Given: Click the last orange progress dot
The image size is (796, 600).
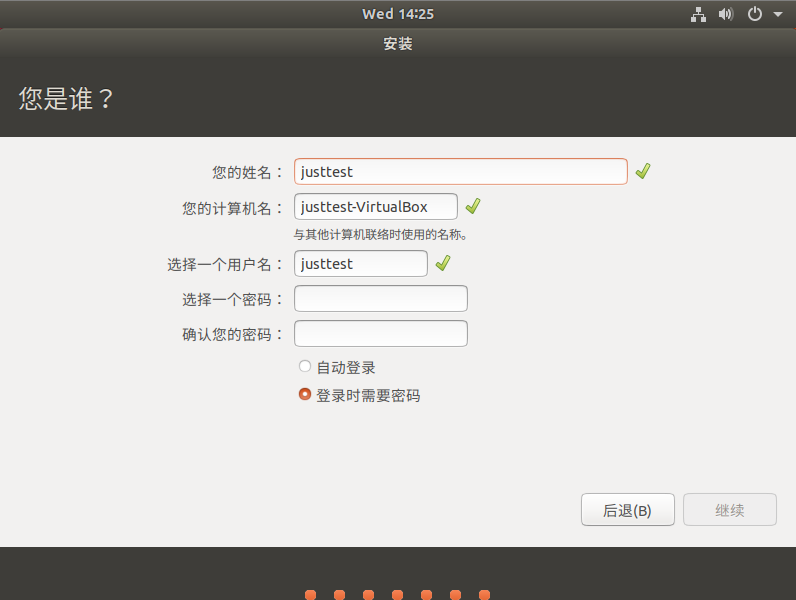Looking at the screenshot, I should [x=484, y=594].
